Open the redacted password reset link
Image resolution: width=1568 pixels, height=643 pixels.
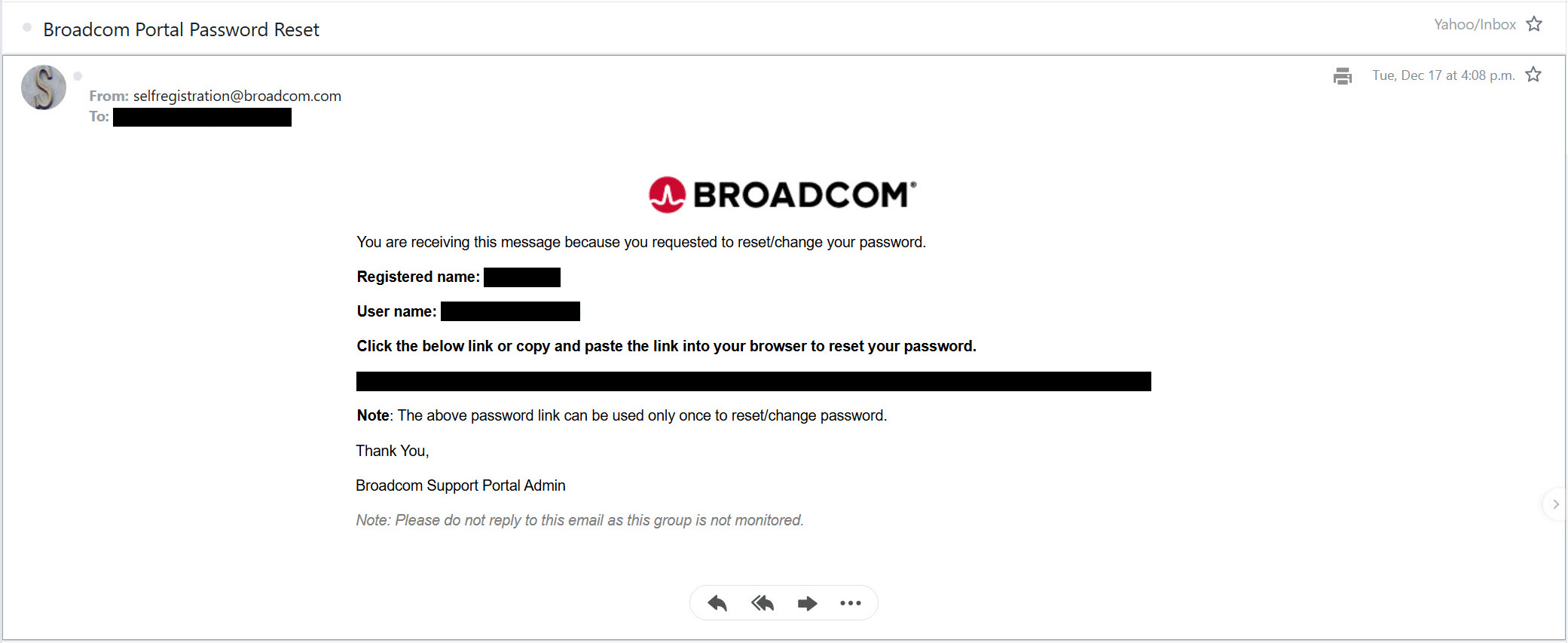coord(753,381)
